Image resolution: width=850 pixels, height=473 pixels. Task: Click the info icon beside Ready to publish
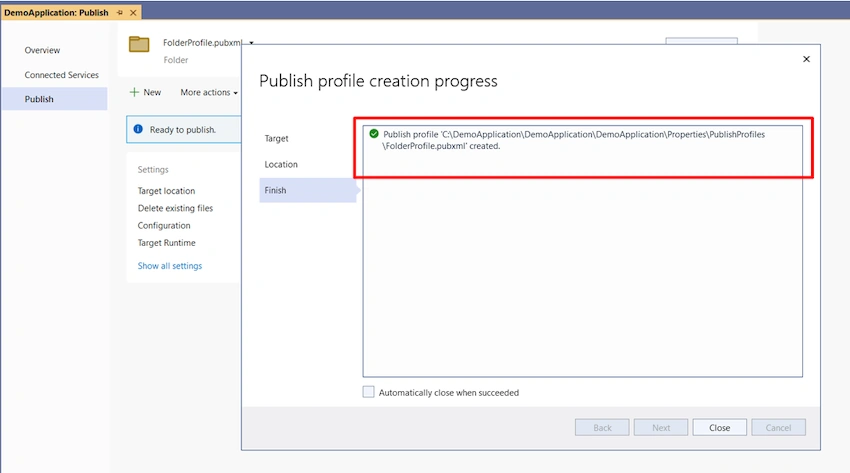point(138,129)
